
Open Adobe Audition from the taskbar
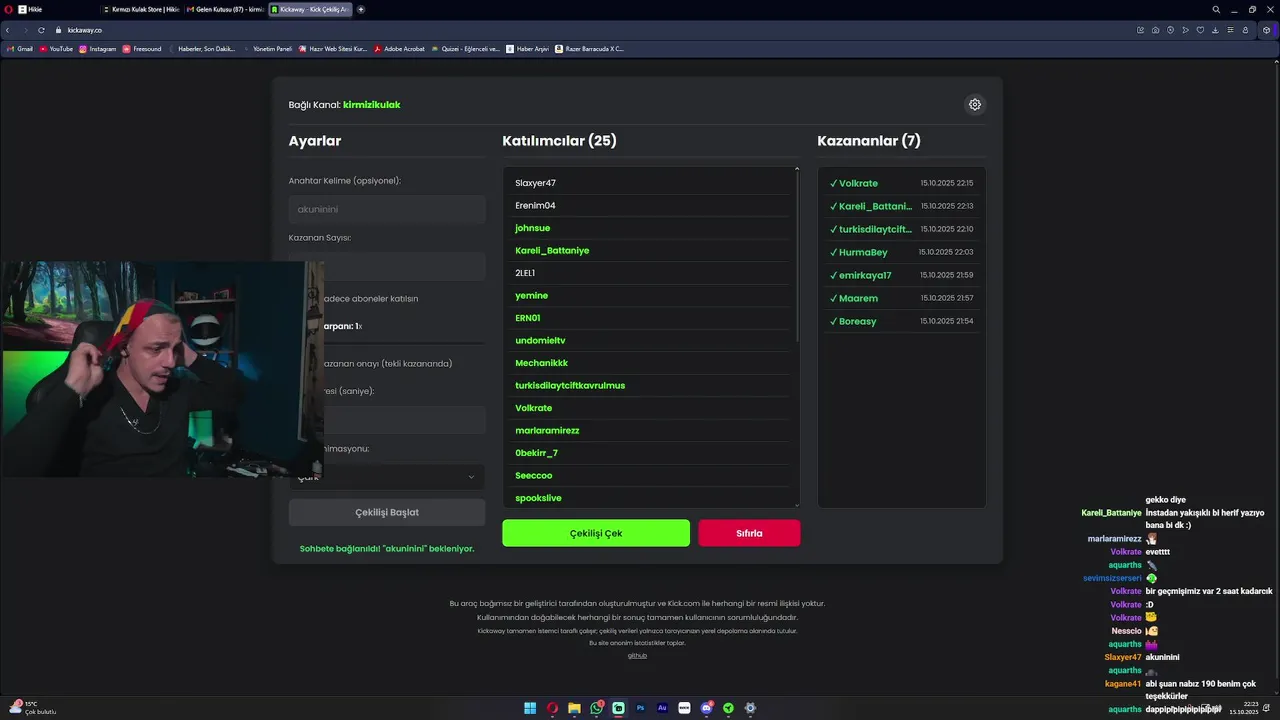(662, 708)
